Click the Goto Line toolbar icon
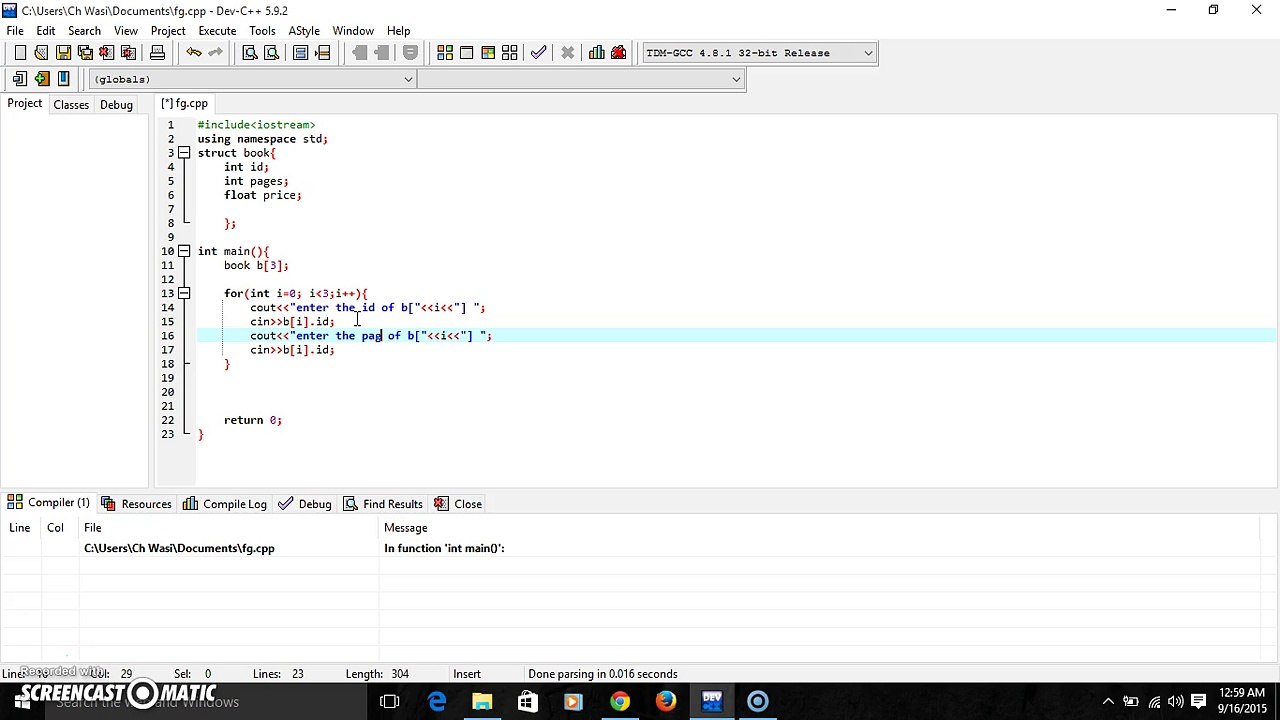 (x=322, y=53)
